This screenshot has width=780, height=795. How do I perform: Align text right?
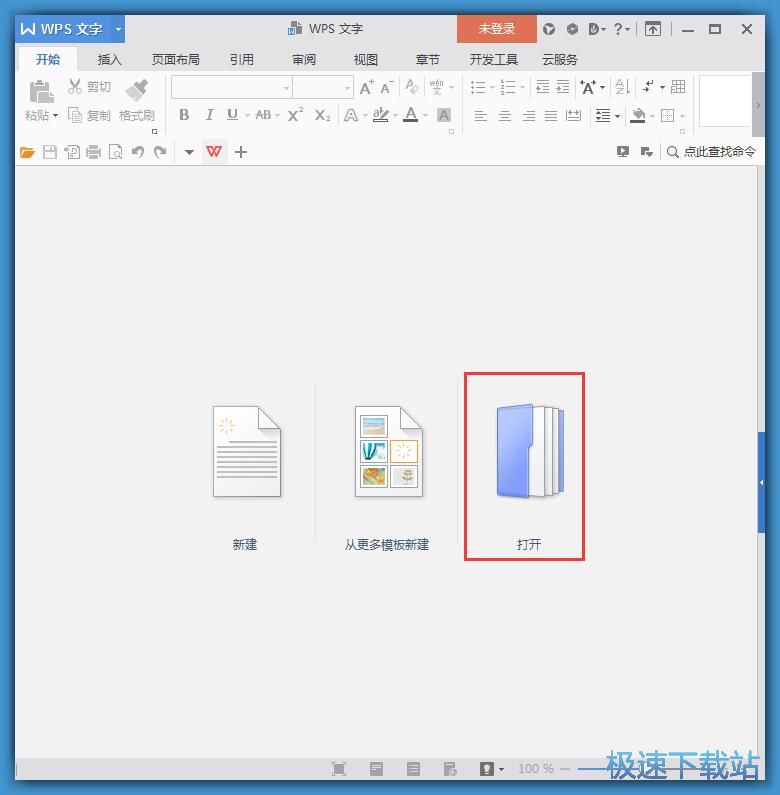pos(528,116)
